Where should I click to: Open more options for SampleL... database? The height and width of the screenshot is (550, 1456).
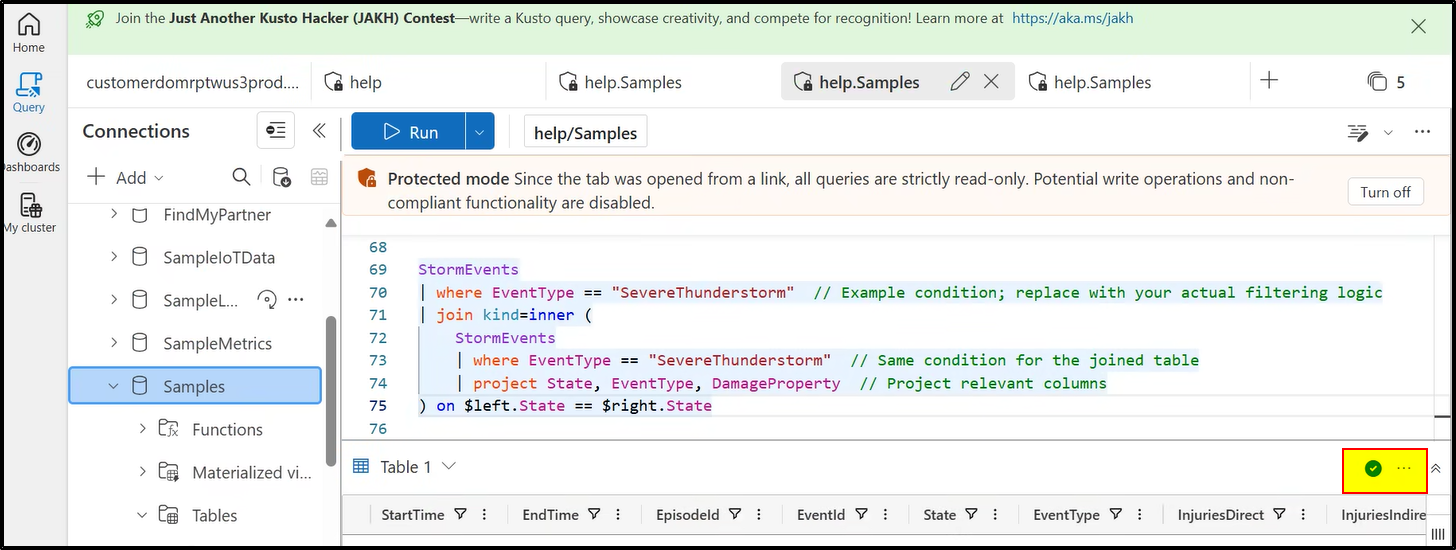pyautogui.click(x=296, y=299)
